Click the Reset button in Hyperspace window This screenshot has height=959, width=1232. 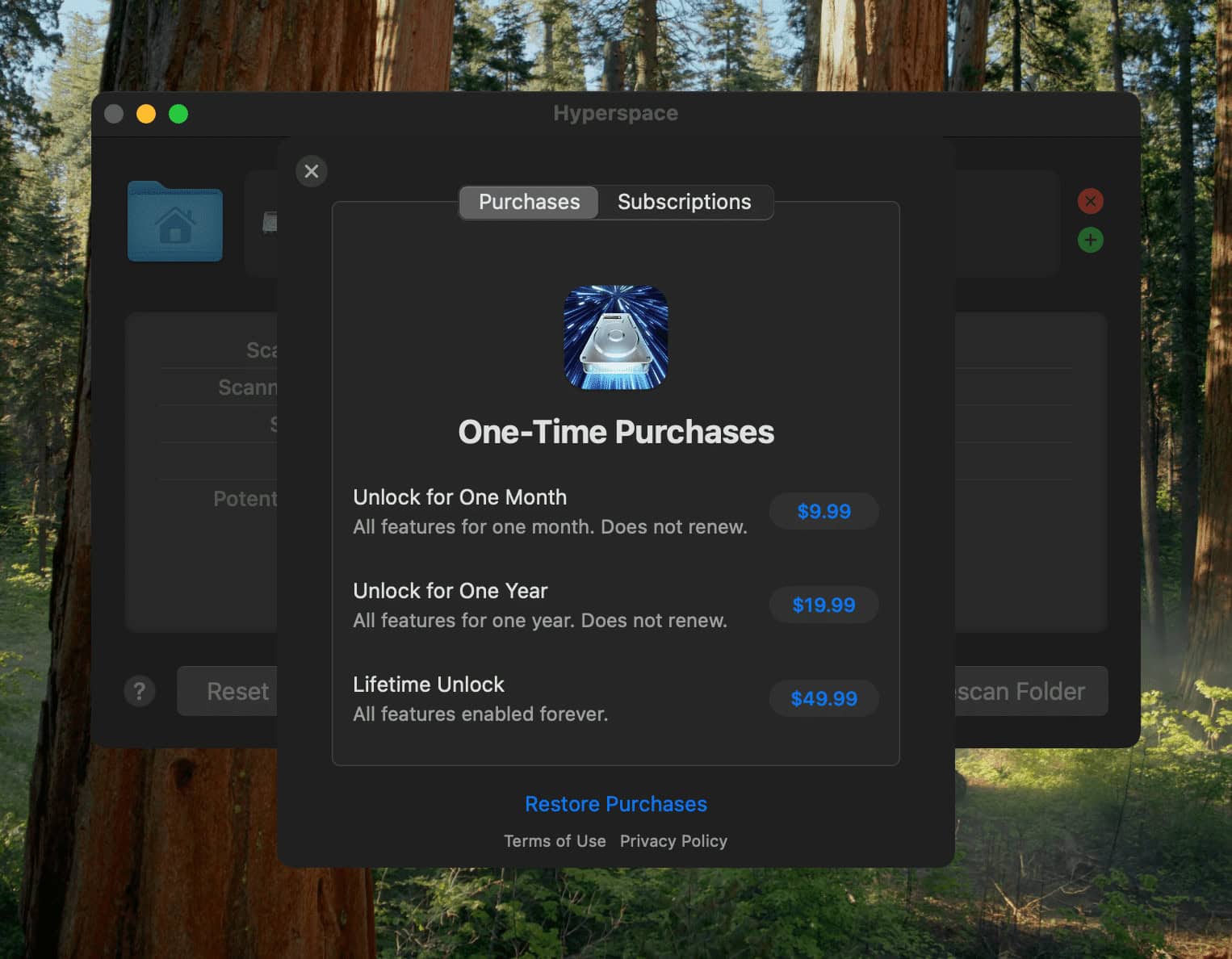[228, 691]
